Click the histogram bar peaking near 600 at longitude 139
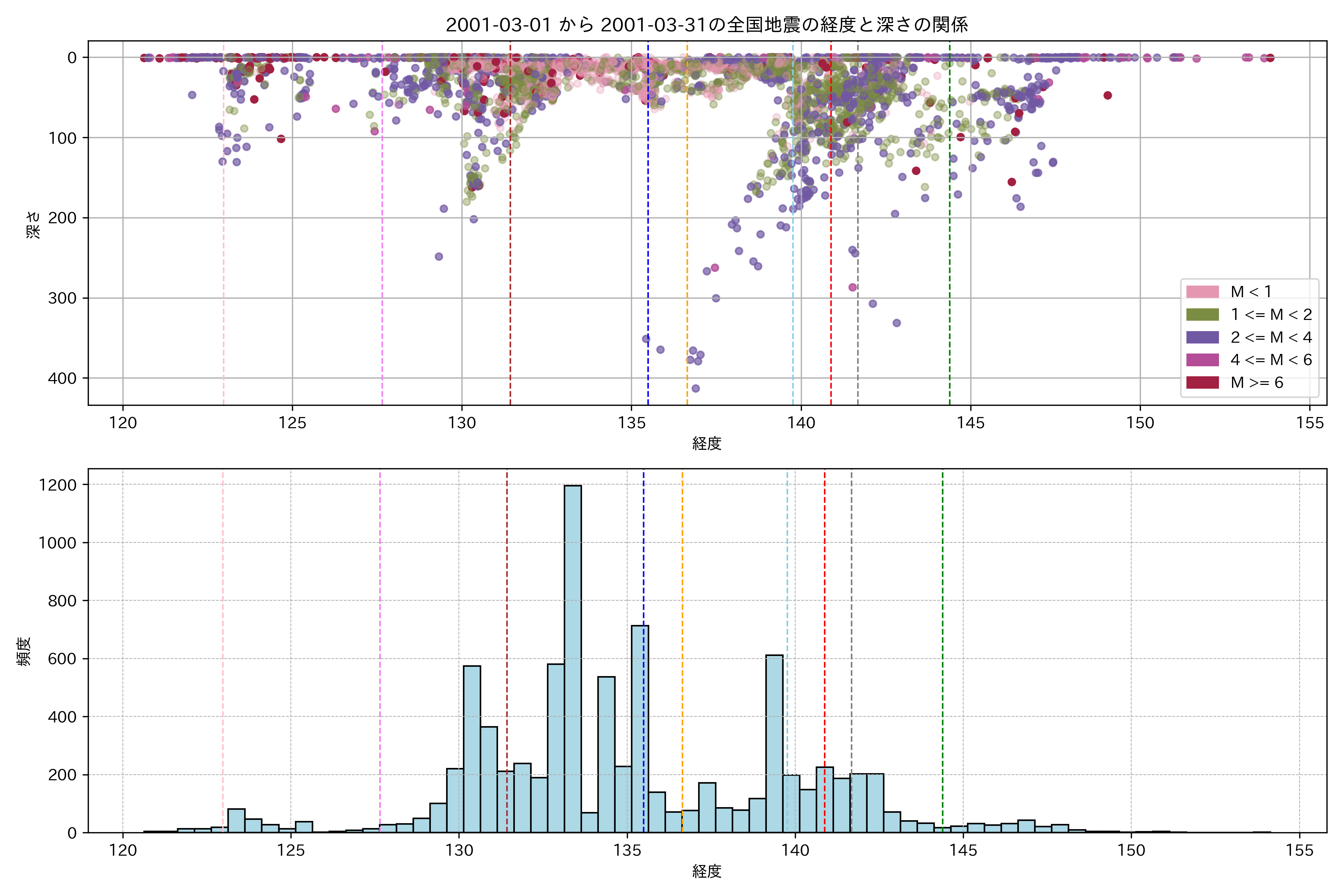Screen dimensions: 1344x896 (x=774, y=743)
